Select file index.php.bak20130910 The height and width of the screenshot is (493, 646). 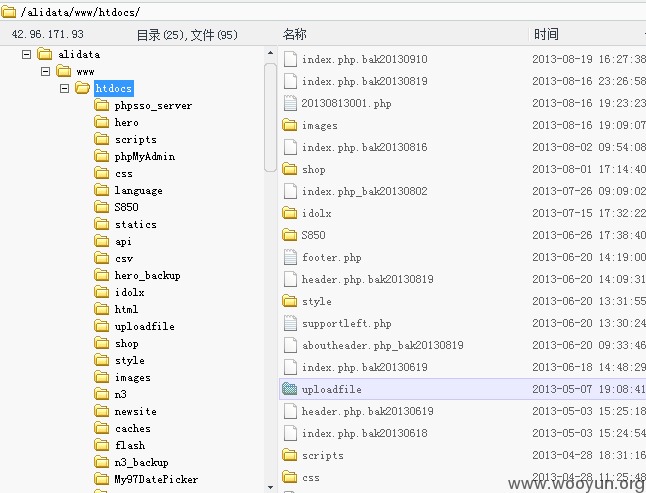point(365,59)
